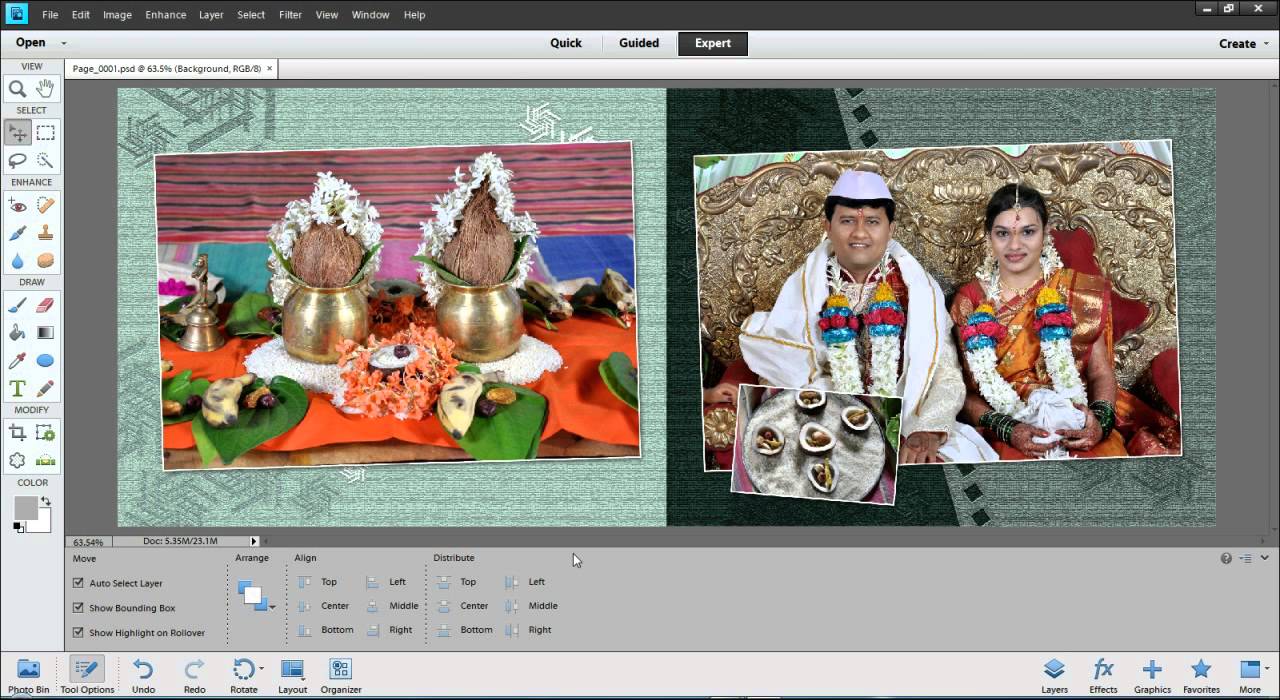Select the Zoom tool

[x=18, y=89]
